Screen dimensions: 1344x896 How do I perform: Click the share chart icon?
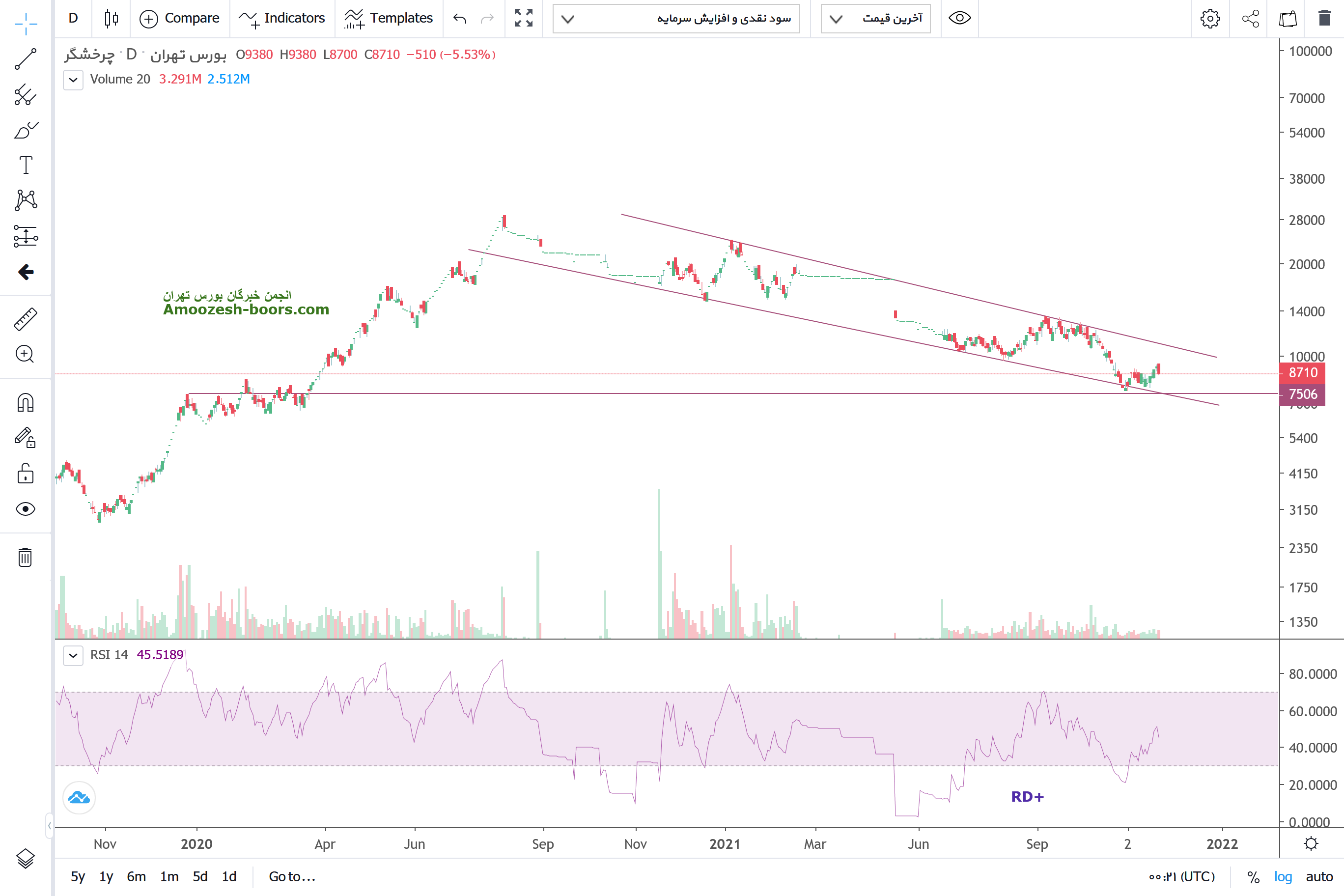(x=1250, y=19)
